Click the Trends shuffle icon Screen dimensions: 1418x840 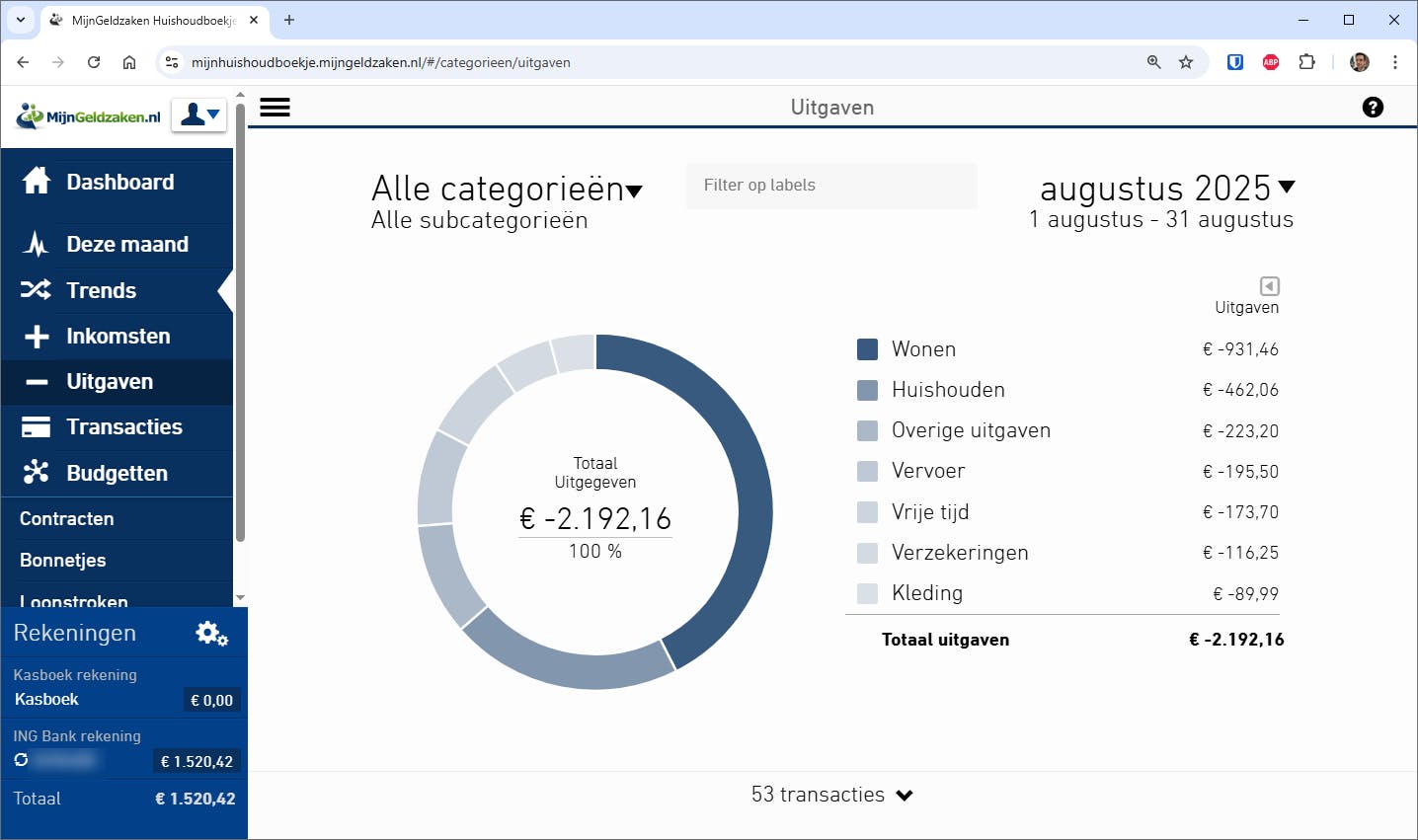[x=36, y=289]
